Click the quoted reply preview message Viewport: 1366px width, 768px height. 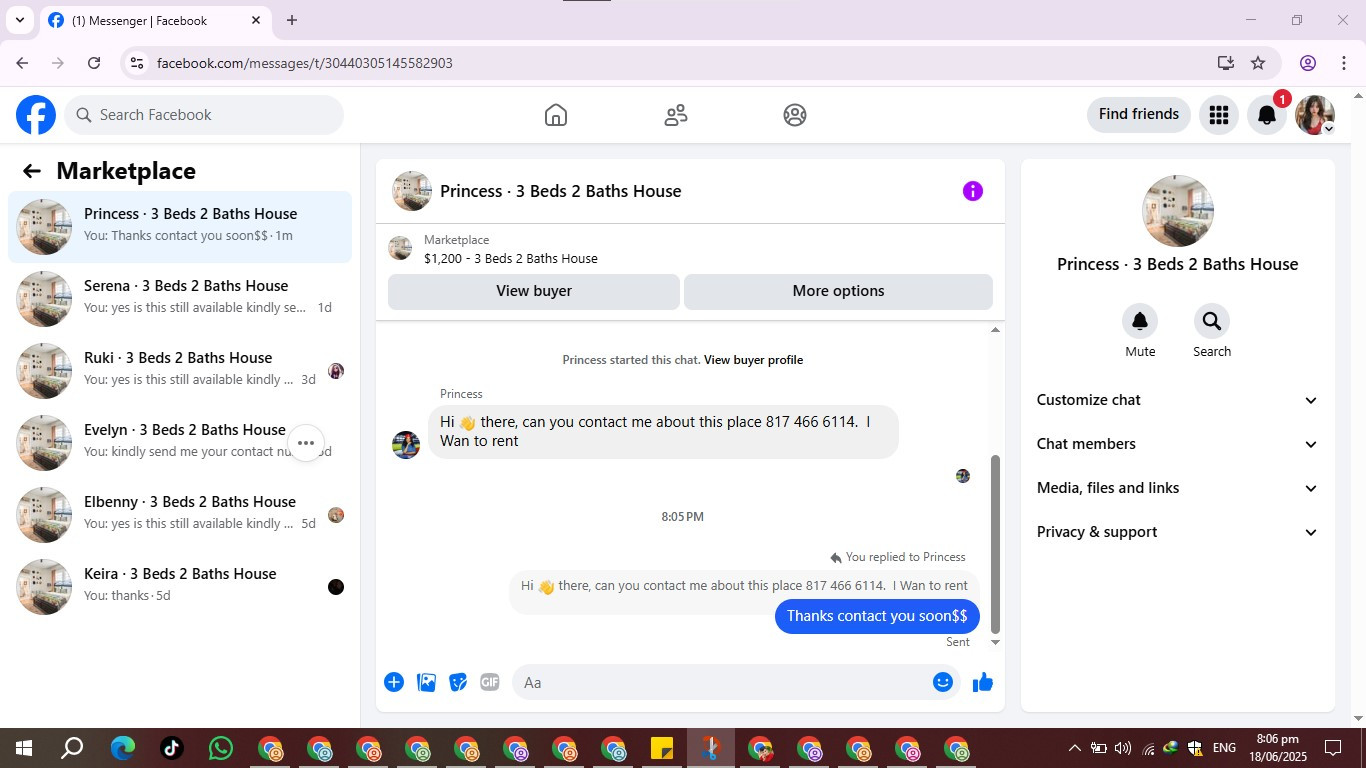pyautogui.click(x=744, y=586)
